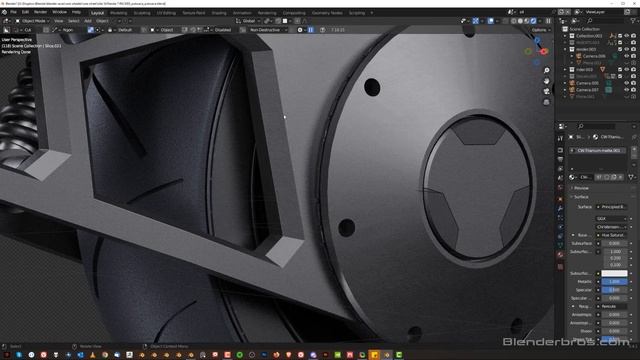640x360 pixels.
Task: Switch to the Layout workspace tab
Action: coord(98,13)
